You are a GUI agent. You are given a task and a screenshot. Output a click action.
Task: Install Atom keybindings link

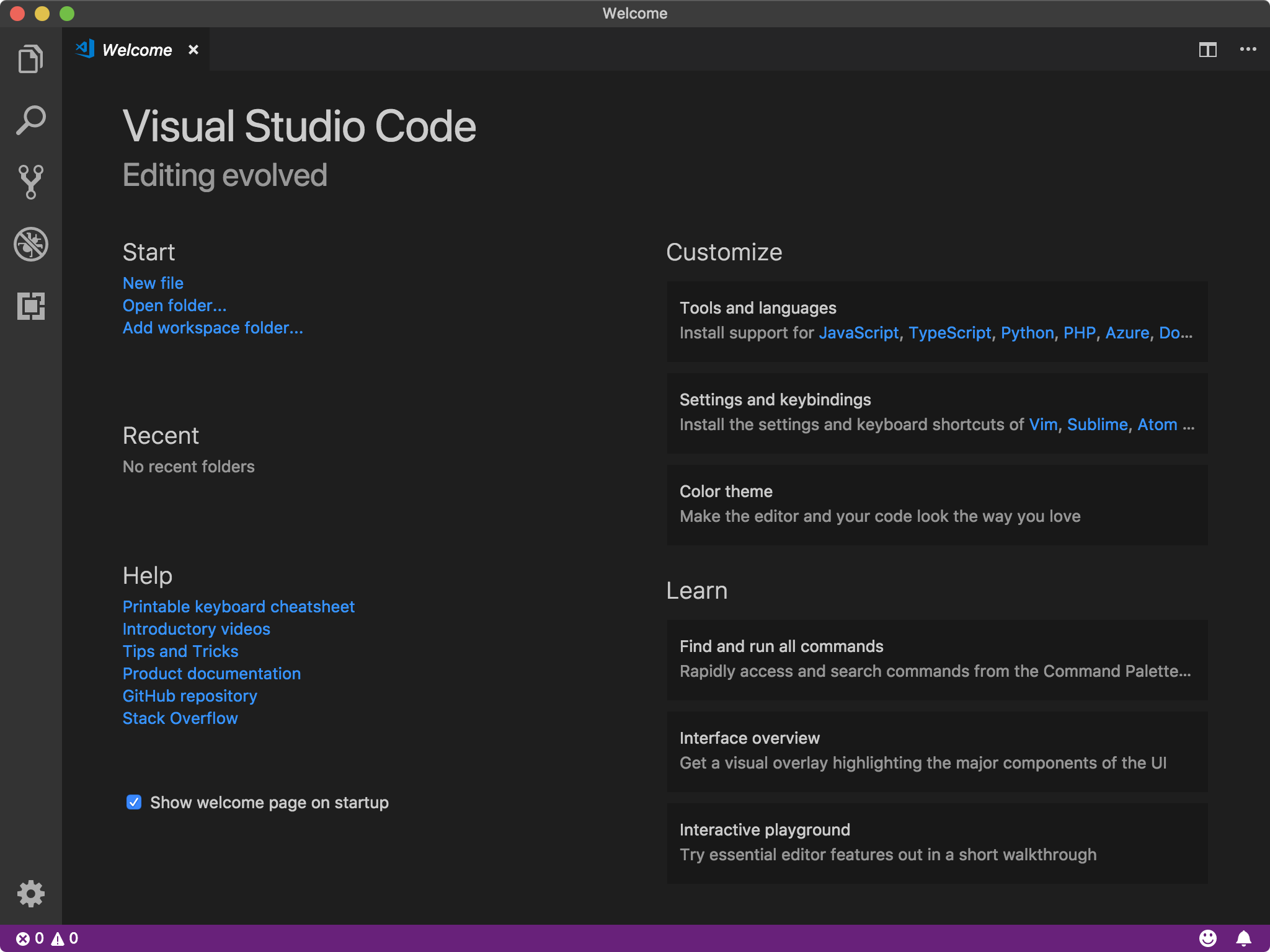pyautogui.click(x=1157, y=425)
